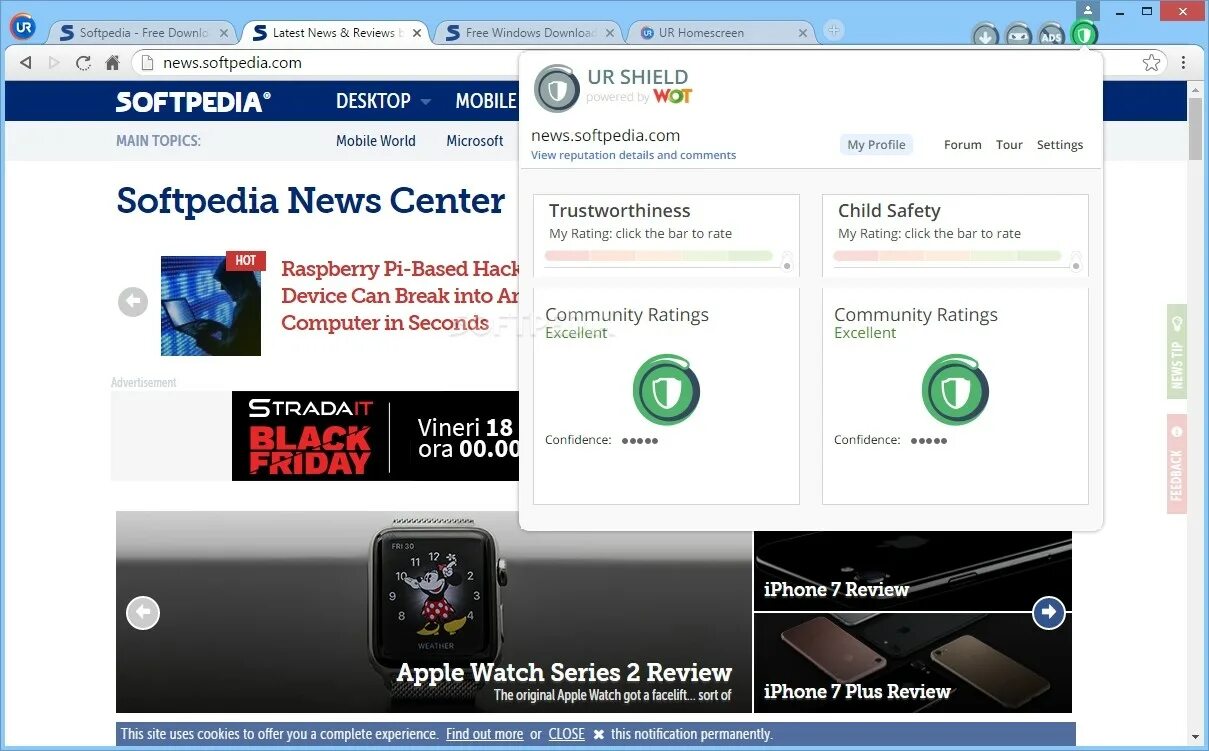Click the UR Shield logo in popup

(557, 88)
